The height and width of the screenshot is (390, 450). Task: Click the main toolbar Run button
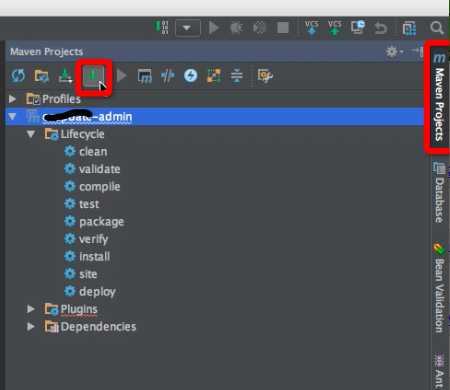pyautogui.click(x=213, y=28)
